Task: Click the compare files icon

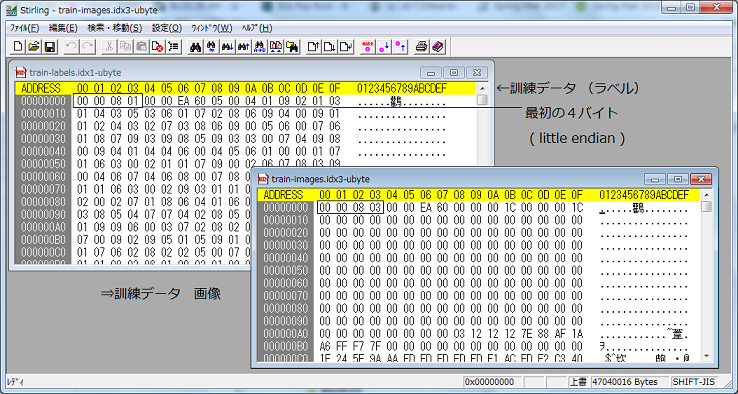Action: click(x=275, y=47)
